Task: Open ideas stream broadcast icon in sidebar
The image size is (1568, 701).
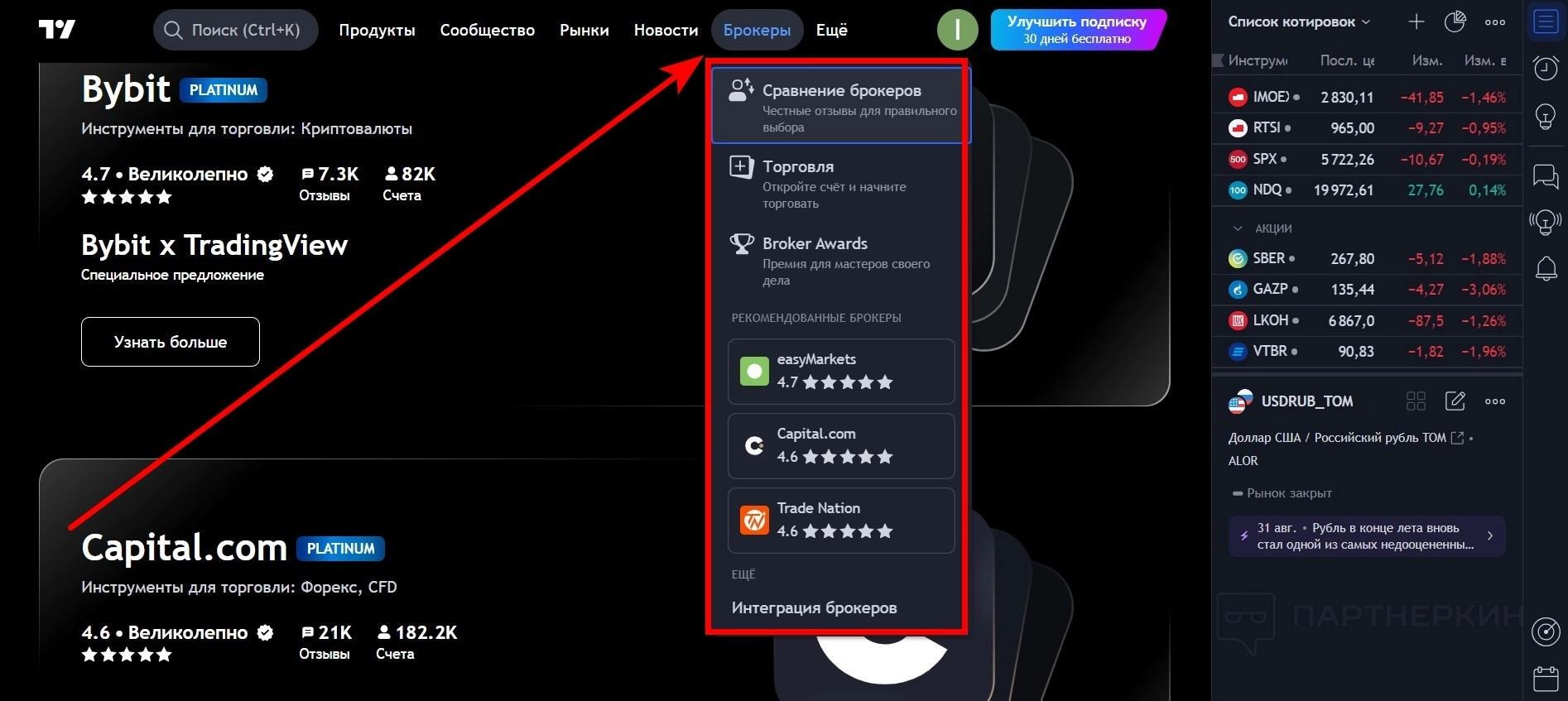Action: (1546, 222)
